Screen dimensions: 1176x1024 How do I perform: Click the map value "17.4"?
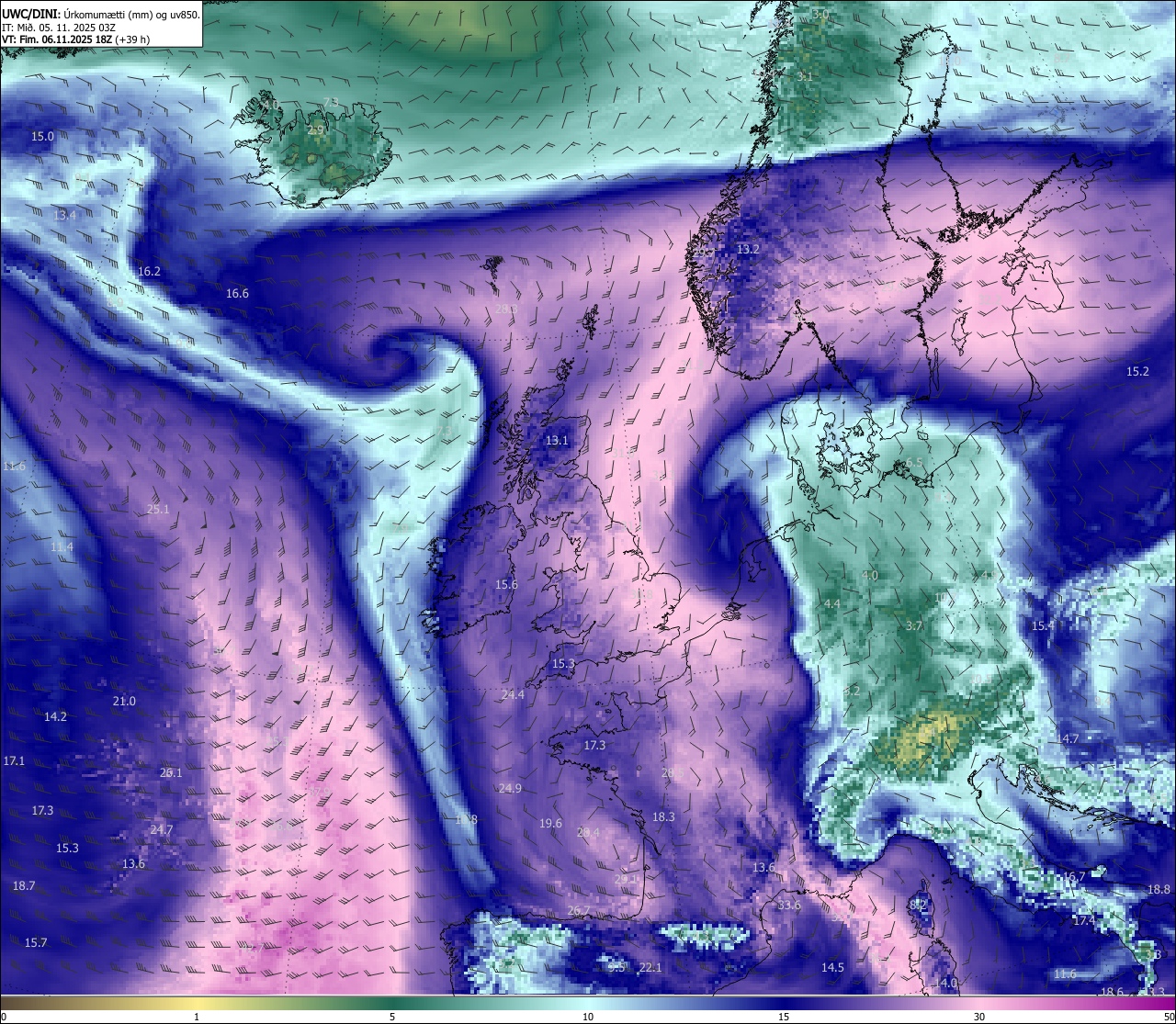[x=1084, y=920]
